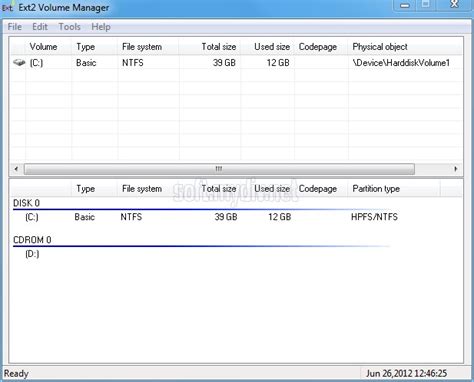Click HPFS/NTFS partition type value
Viewport: 474px width, 382px height.
(374, 217)
